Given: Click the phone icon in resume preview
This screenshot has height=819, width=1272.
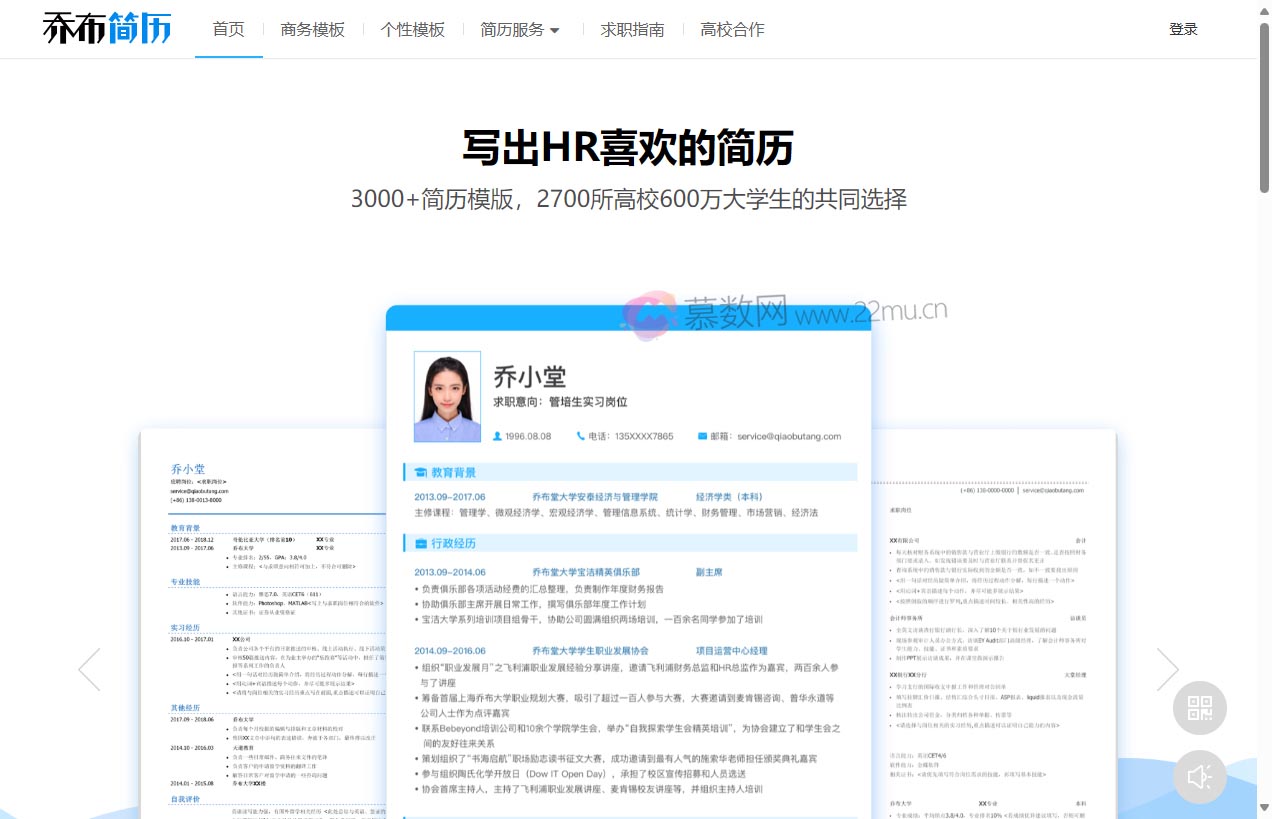Looking at the screenshot, I should (581, 436).
